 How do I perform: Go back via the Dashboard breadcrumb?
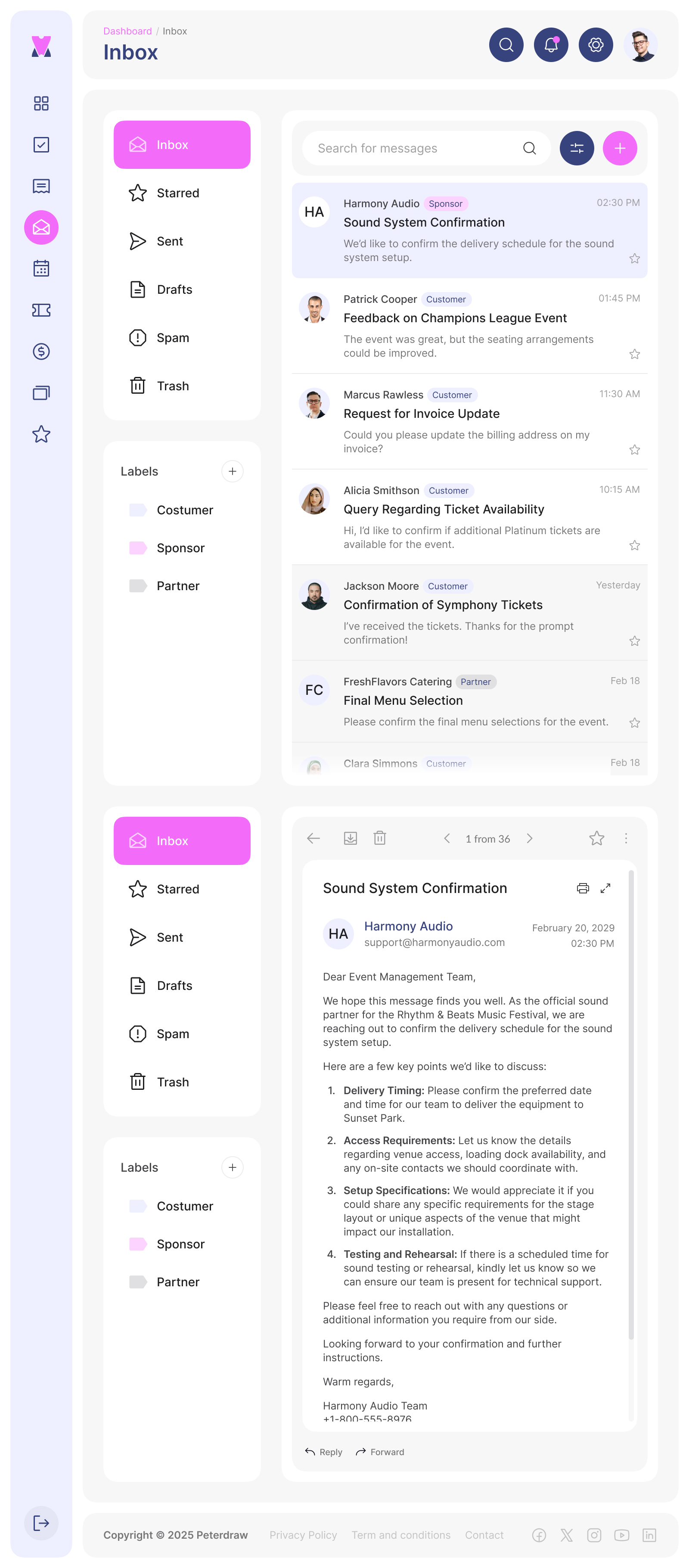pos(128,31)
